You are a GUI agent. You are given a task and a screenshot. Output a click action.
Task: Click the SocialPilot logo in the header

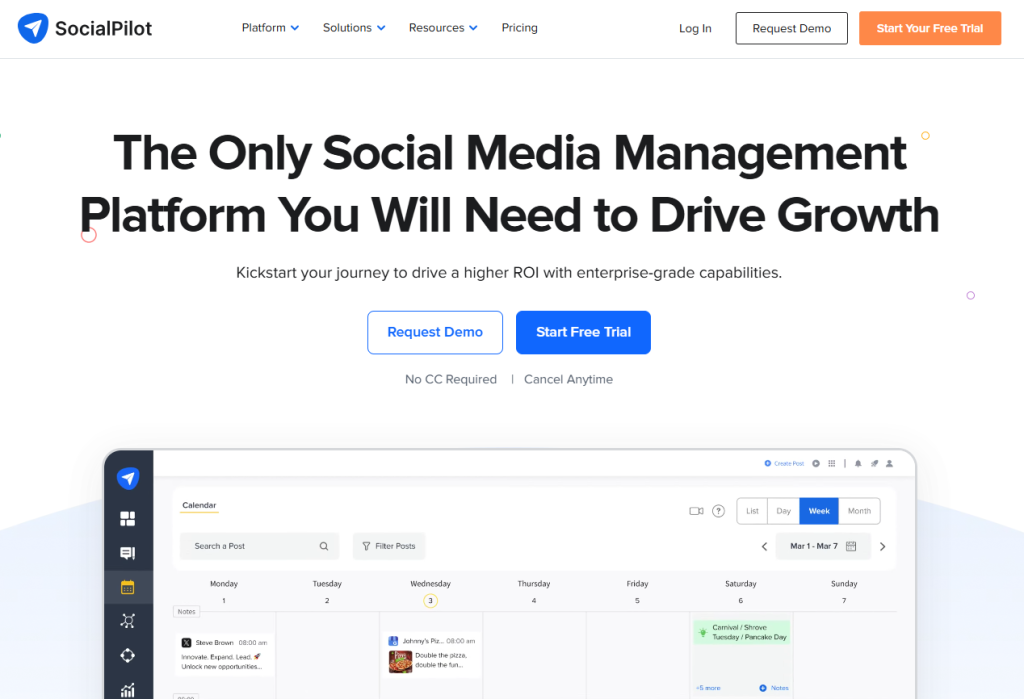[84, 28]
